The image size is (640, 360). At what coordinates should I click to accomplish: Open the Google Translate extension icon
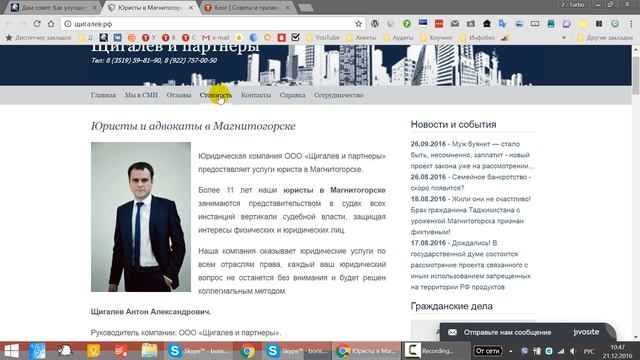502,24
